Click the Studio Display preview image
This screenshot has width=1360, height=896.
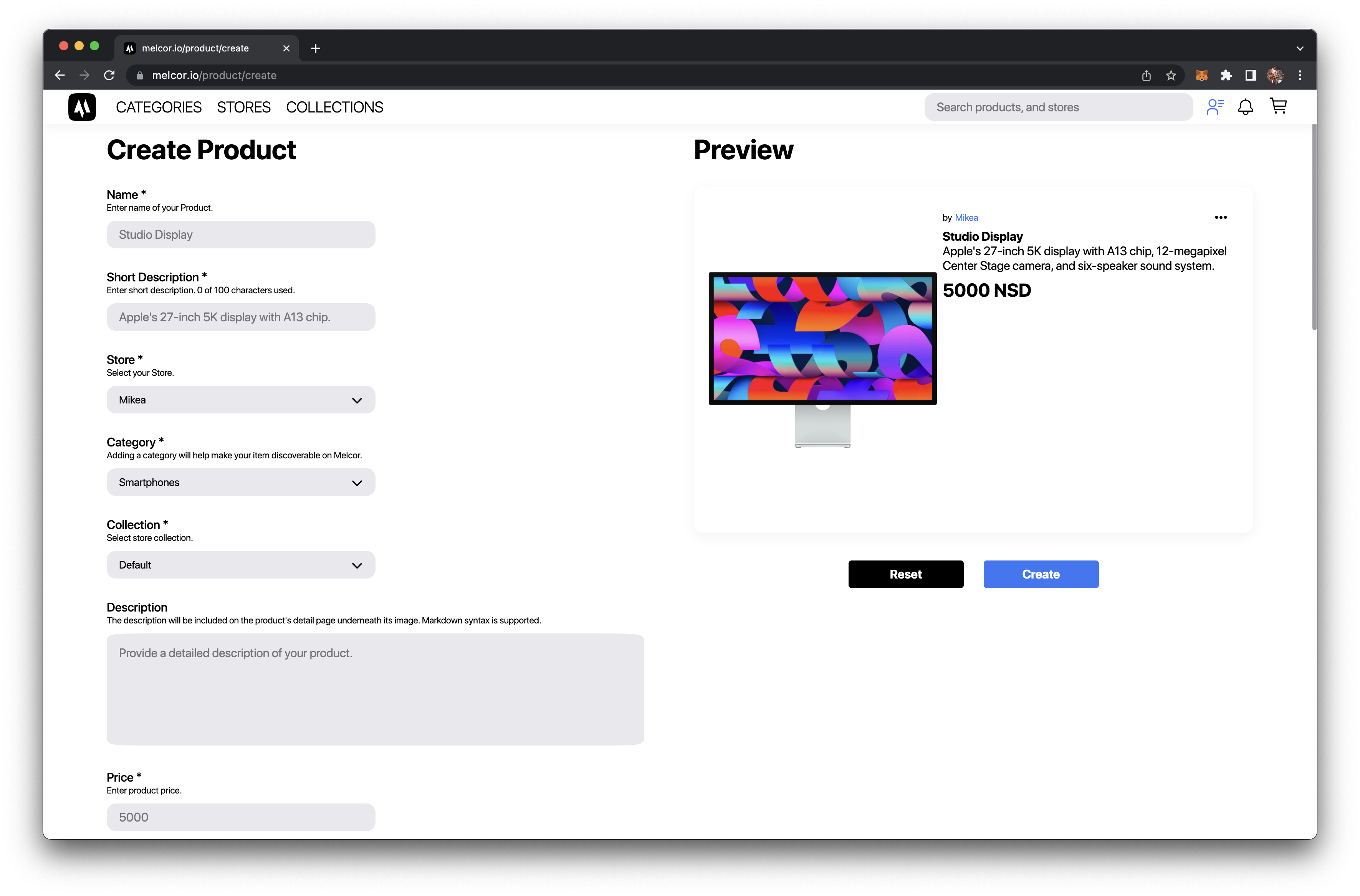(x=822, y=359)
